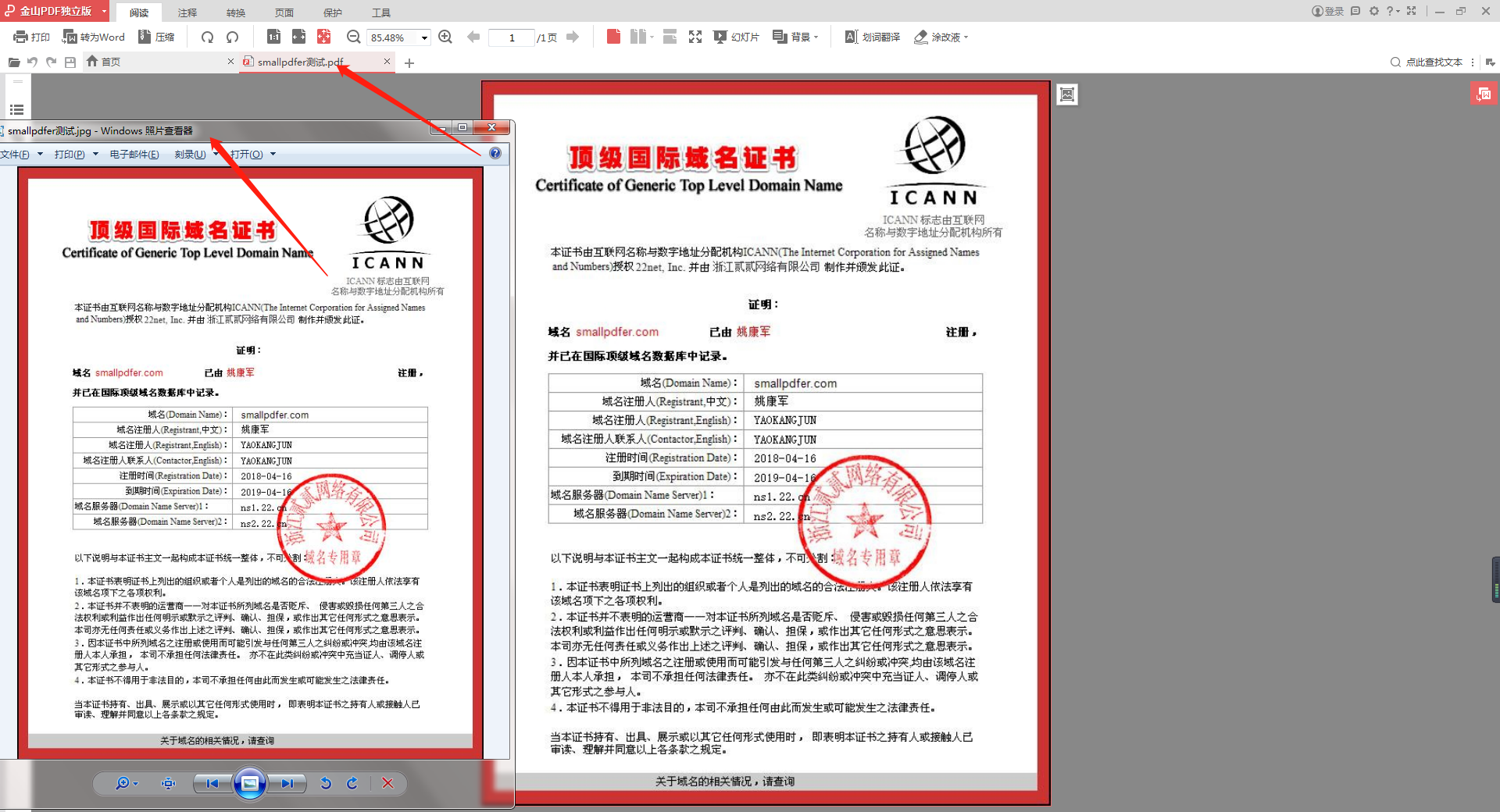Close the 首页 tab
Image resolution: width=1500 pixels, height=812 pixels.
click(230, 61)
